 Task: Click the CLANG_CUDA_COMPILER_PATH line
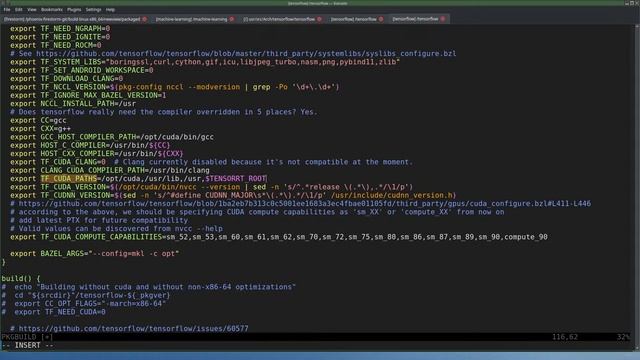pos(110,170)
